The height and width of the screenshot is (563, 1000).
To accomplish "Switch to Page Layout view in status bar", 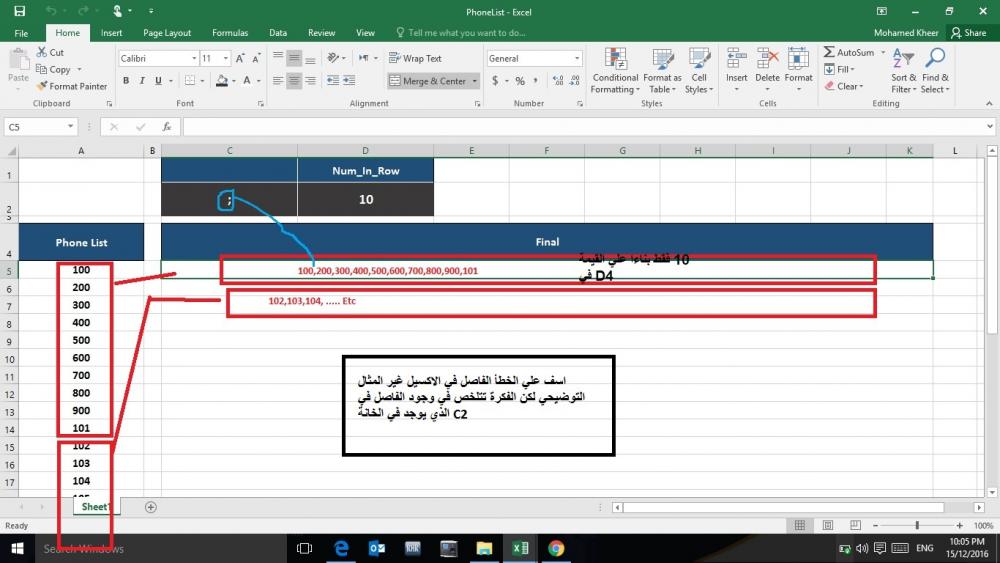I will tap(828, 525).
